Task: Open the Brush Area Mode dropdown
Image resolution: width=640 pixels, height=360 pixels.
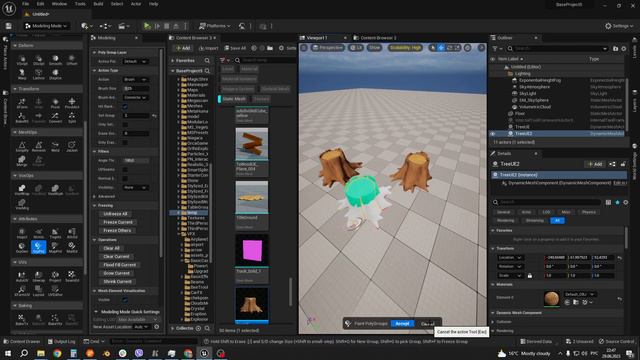Action: tap(136, 98)
